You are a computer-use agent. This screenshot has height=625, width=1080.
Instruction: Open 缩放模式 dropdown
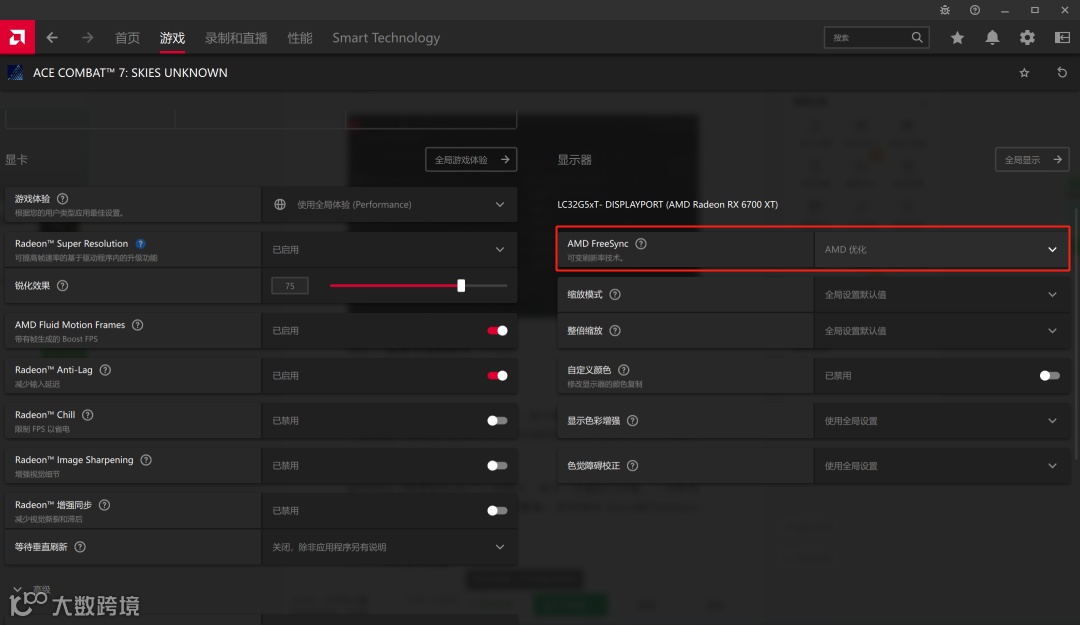click(x=942, y=294)
